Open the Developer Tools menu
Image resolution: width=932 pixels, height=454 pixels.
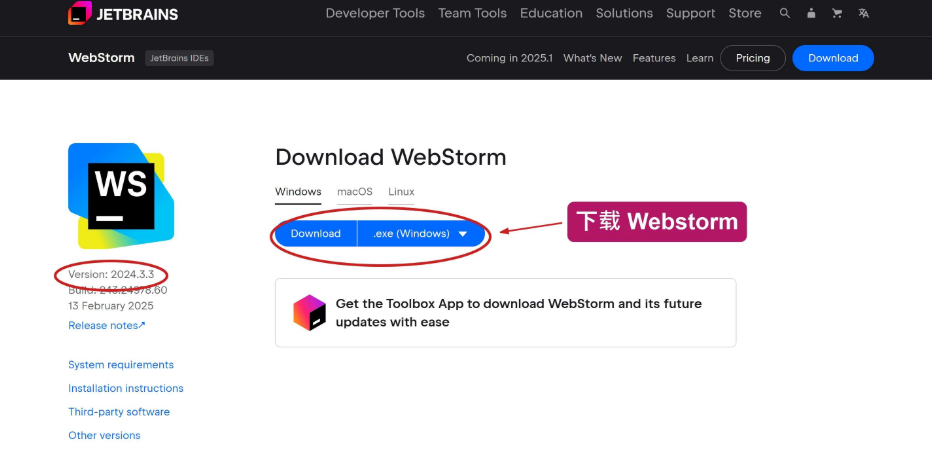pyautogui.click(x=375, y=13)
